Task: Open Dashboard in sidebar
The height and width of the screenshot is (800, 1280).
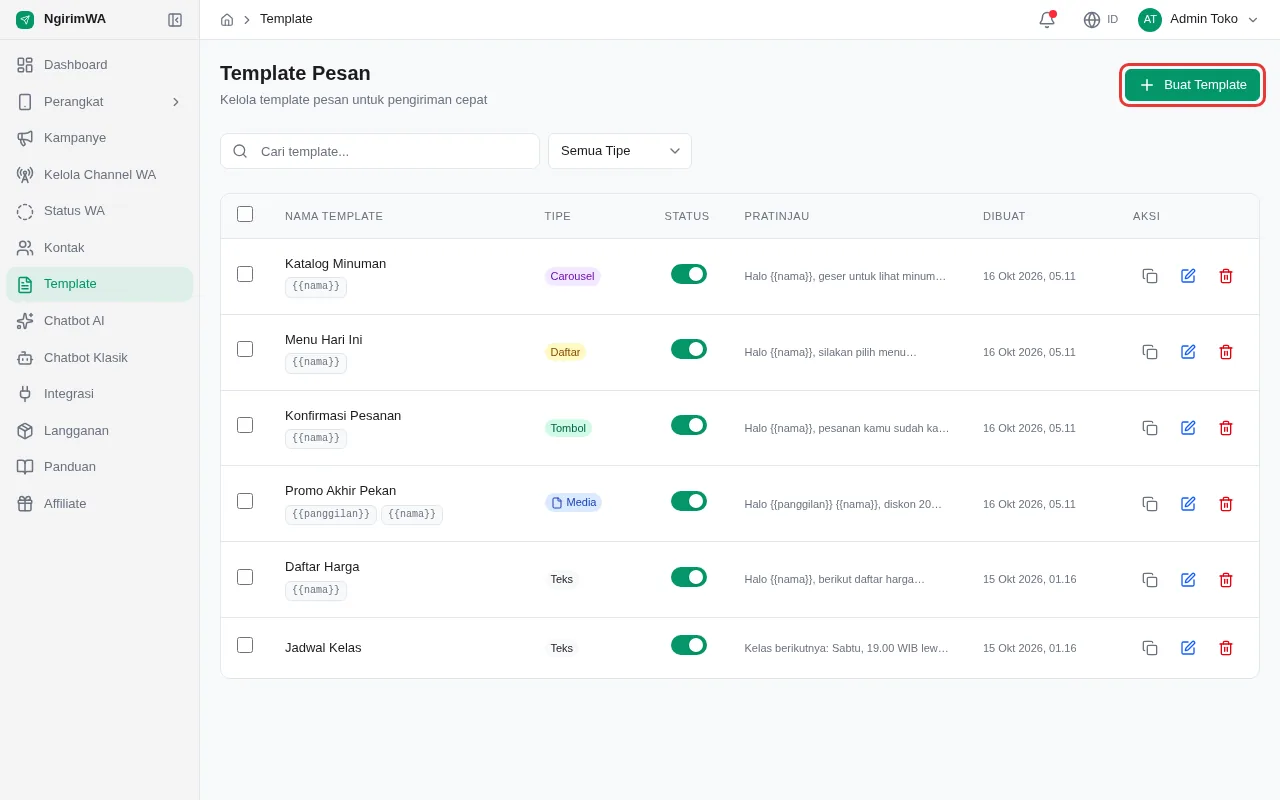Action: pyautogui.click(x=100, y=65)
